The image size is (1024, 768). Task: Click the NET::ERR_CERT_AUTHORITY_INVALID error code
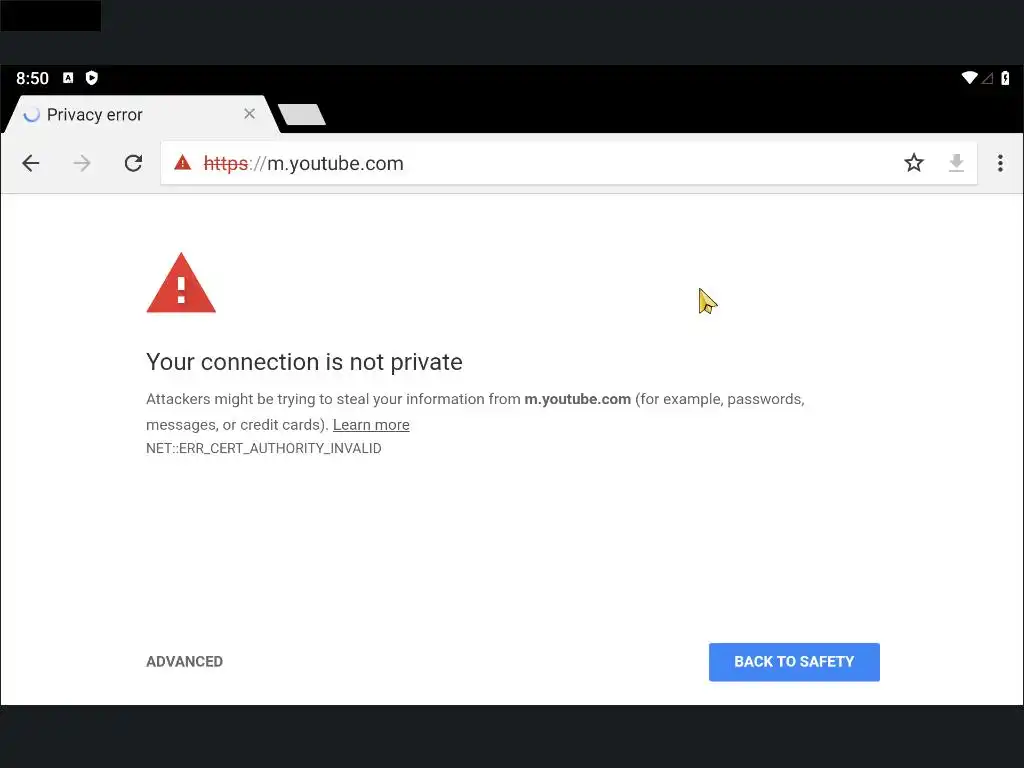pos(264,448)
